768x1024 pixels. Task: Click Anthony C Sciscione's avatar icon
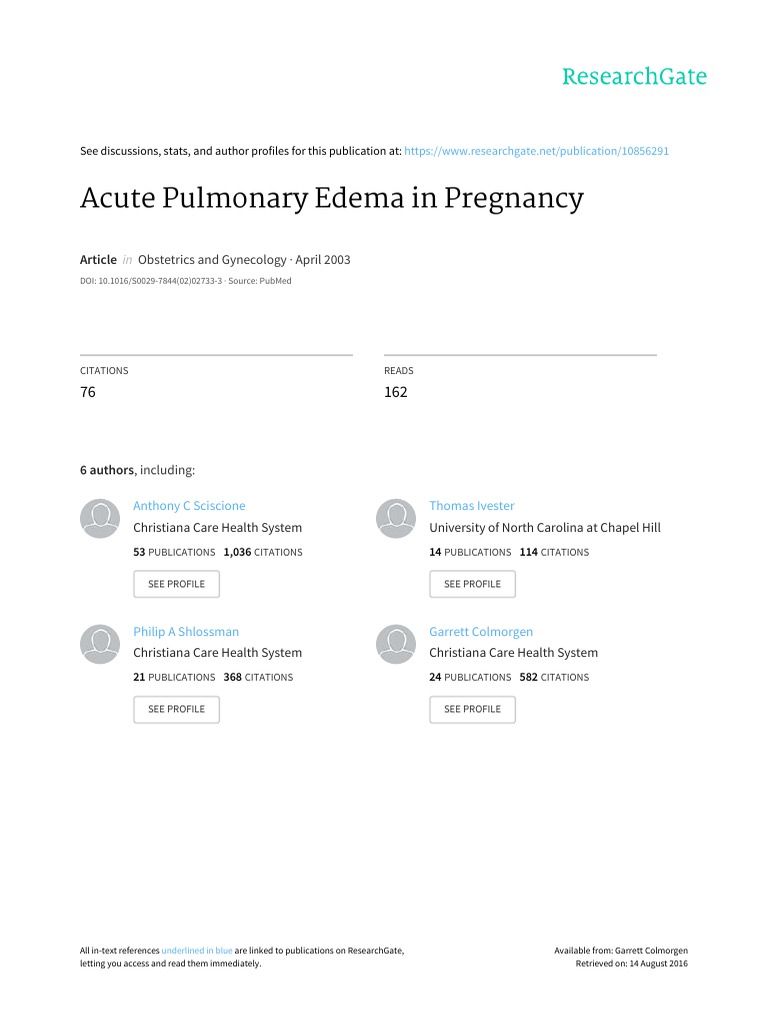[x=99, y=518]
